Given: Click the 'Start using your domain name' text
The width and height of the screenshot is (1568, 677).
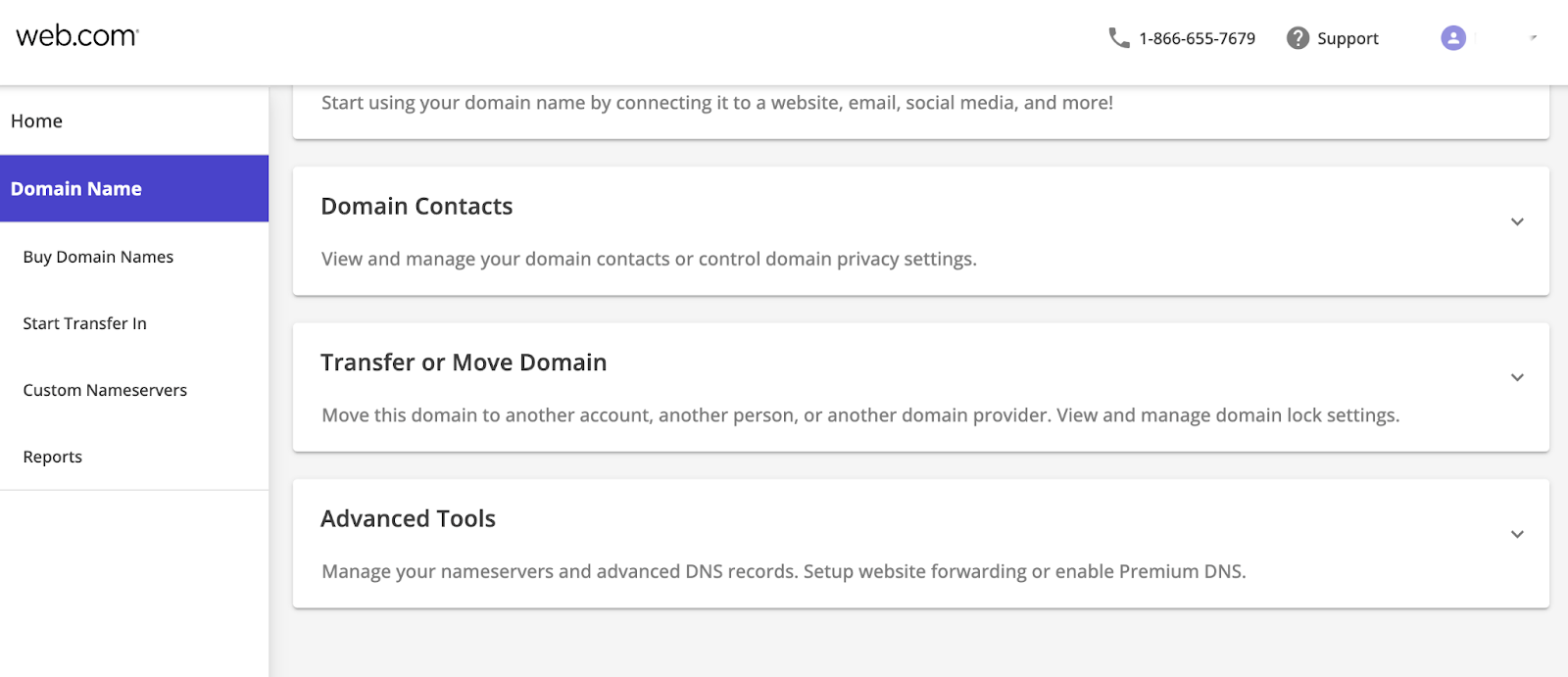Looking at the screenshot, I should (x=717, y=103).
